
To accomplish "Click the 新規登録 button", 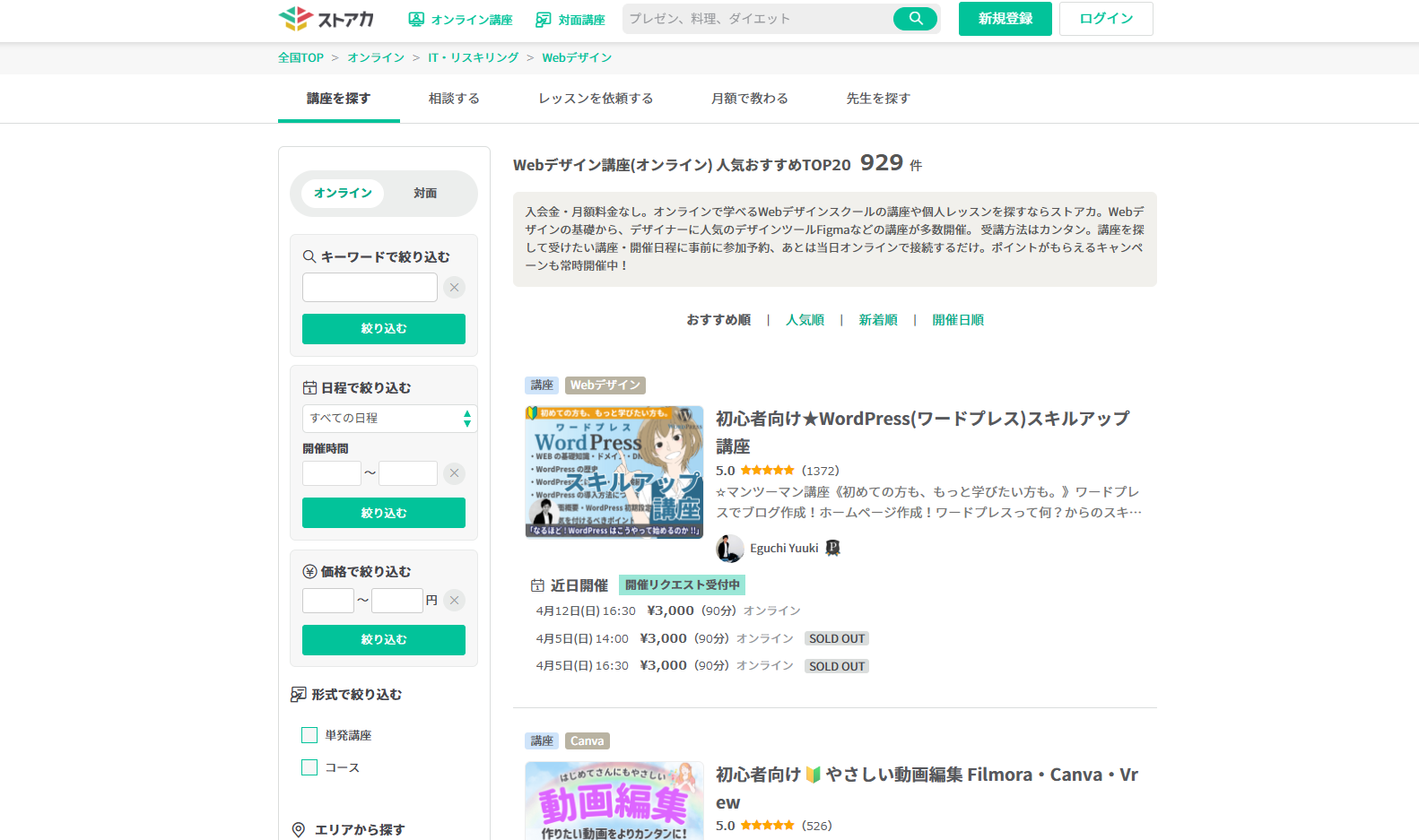I will click(1005, 19).
